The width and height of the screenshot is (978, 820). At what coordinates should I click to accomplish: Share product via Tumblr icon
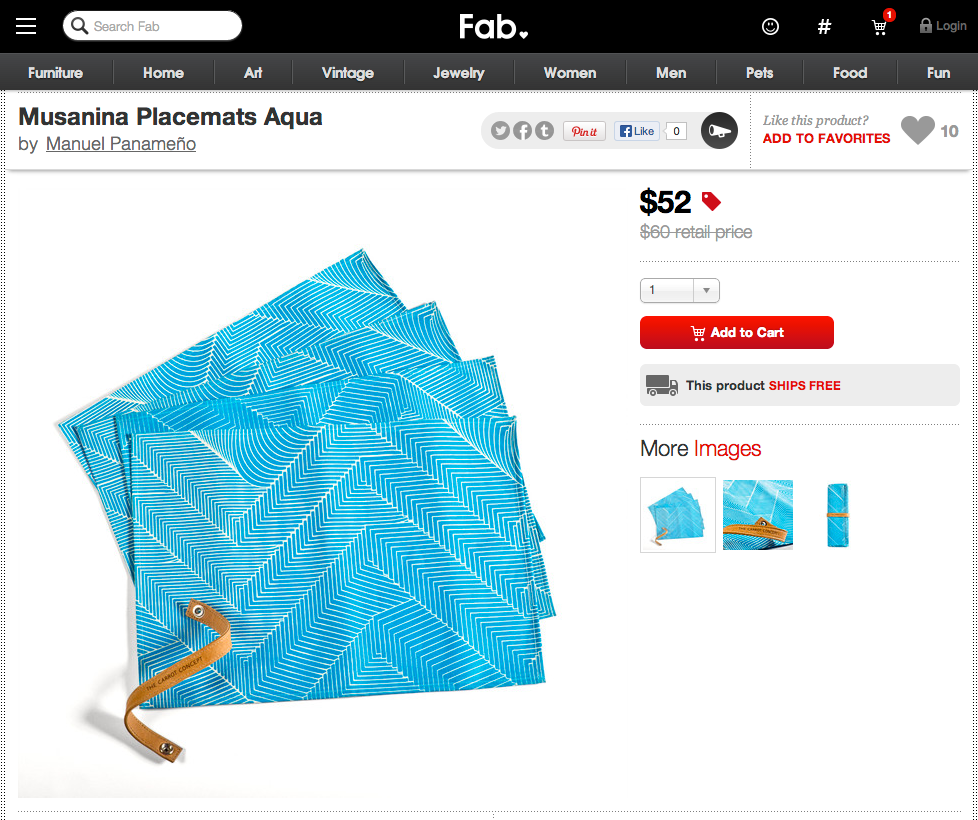(x=544, y=130)
